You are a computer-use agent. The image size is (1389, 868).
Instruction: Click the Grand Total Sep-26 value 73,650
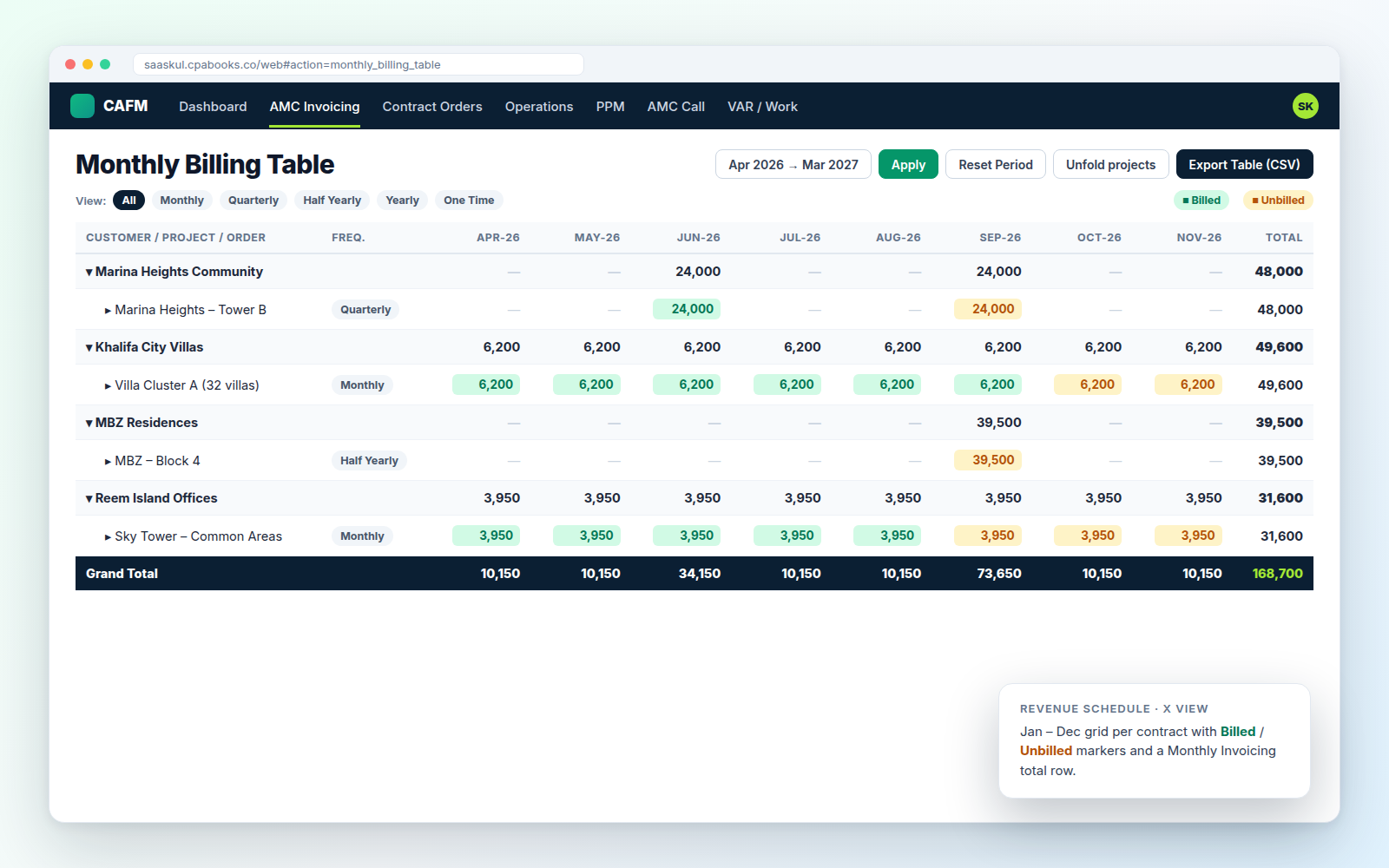(x=999, y=574)
